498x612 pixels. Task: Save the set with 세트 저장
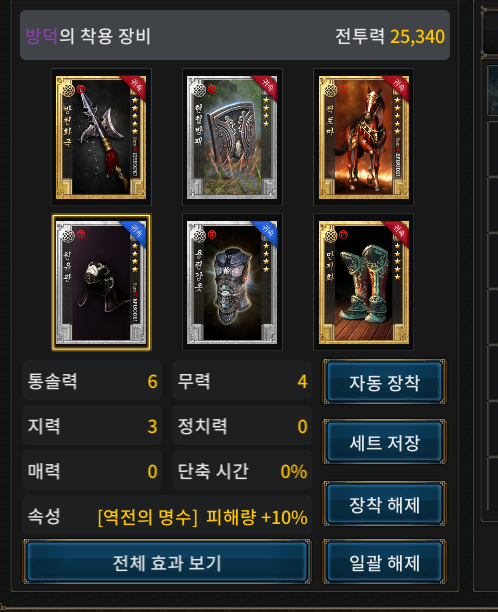(384, 442)
